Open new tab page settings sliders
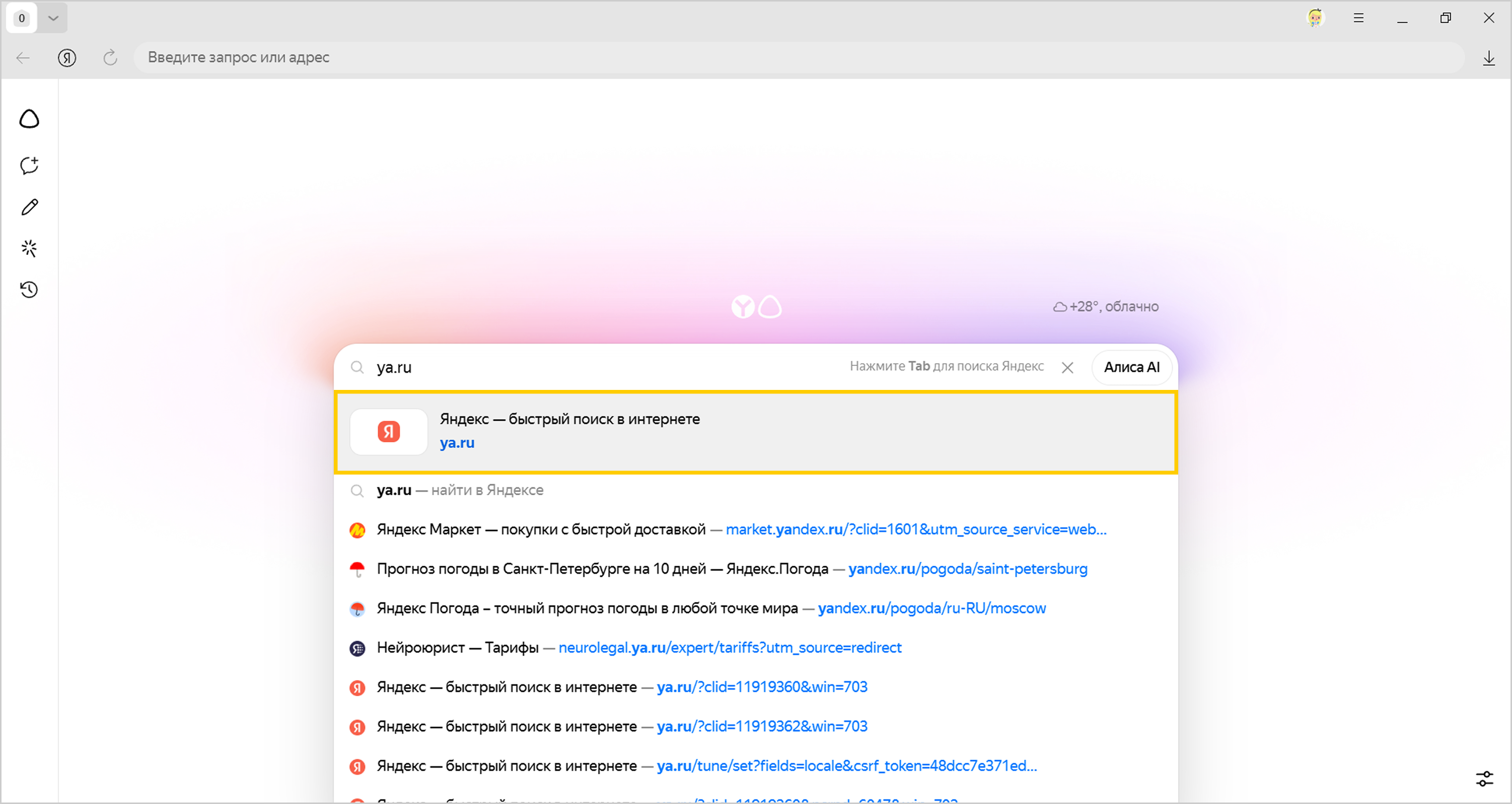 [x=1485, y=779]
